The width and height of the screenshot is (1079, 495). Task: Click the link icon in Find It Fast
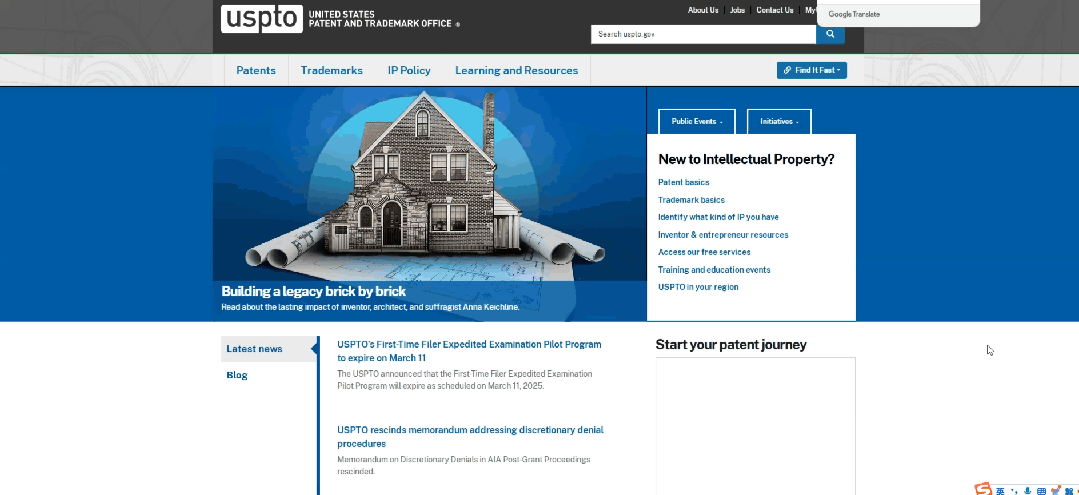(x=787, y=70)
